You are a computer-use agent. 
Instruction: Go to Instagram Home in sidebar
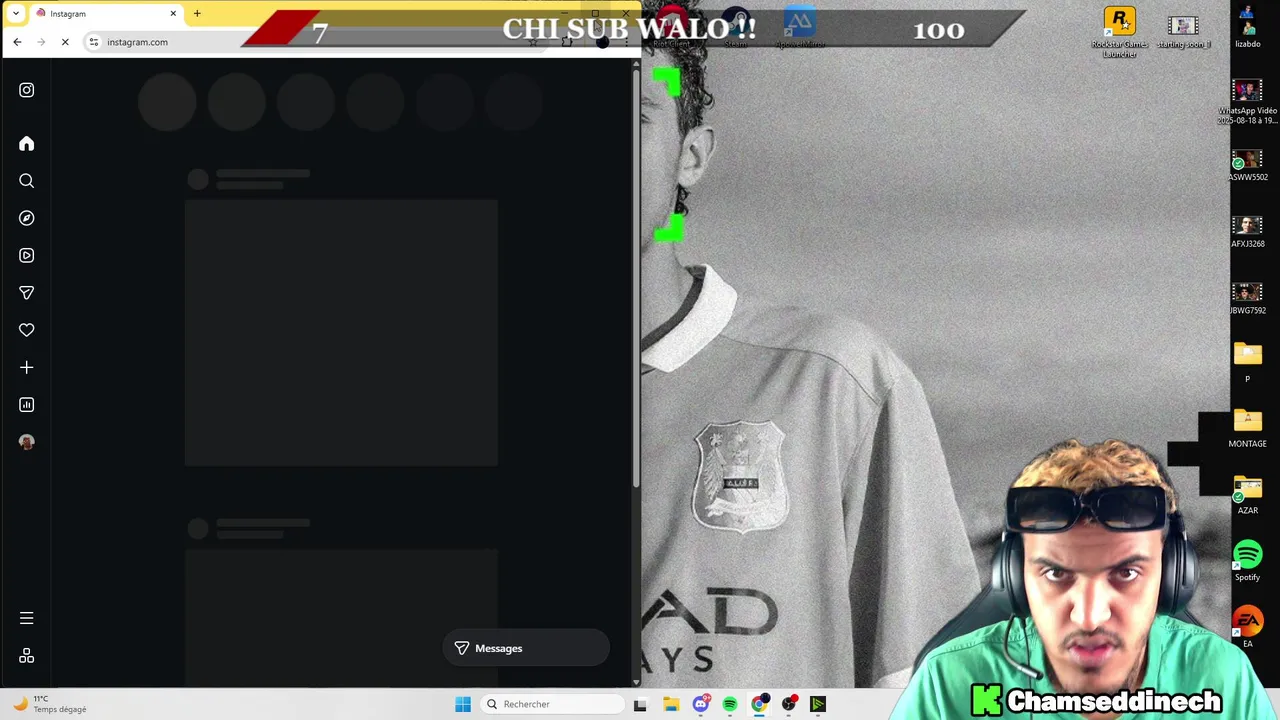click(27, 144)
